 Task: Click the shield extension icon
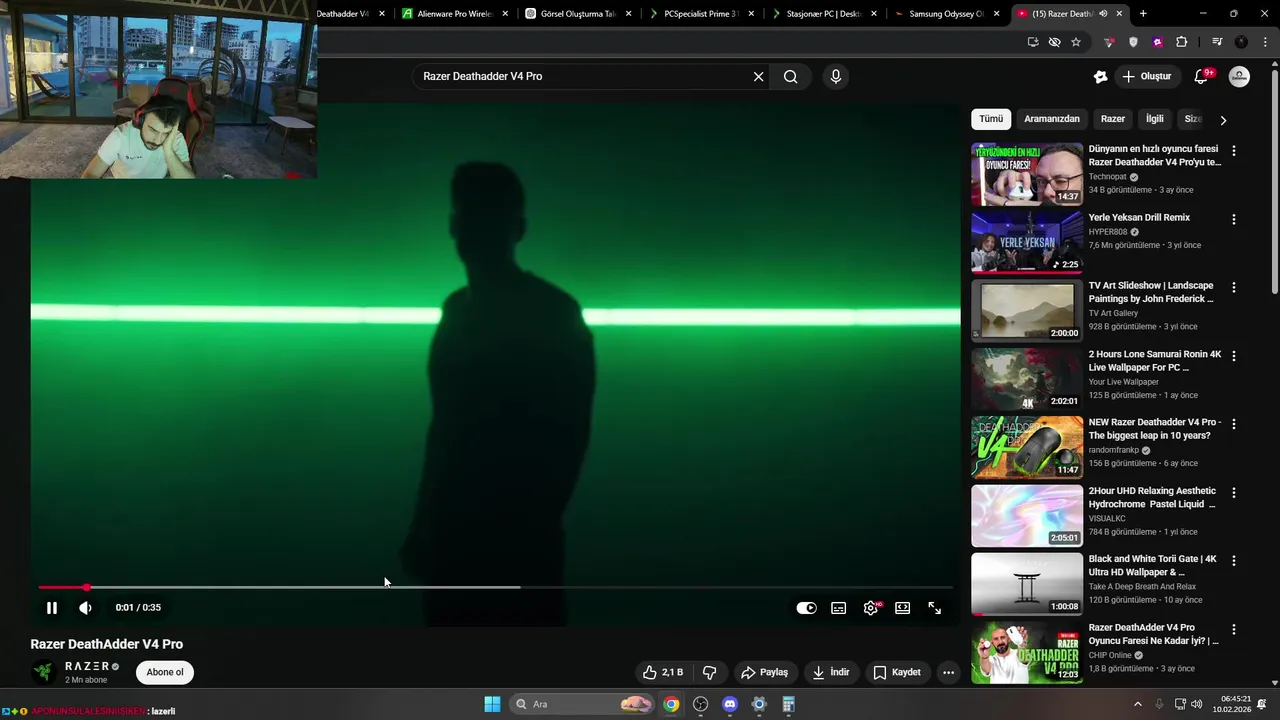click(1133, 42)
